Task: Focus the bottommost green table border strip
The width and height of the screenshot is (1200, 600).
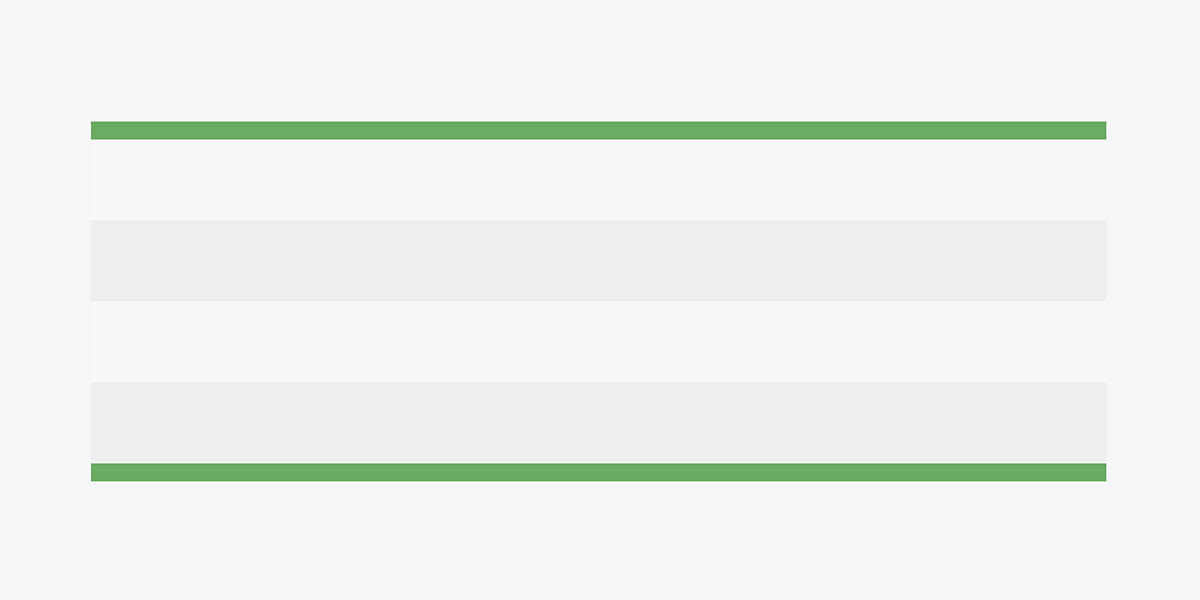Action: [598, 472]
